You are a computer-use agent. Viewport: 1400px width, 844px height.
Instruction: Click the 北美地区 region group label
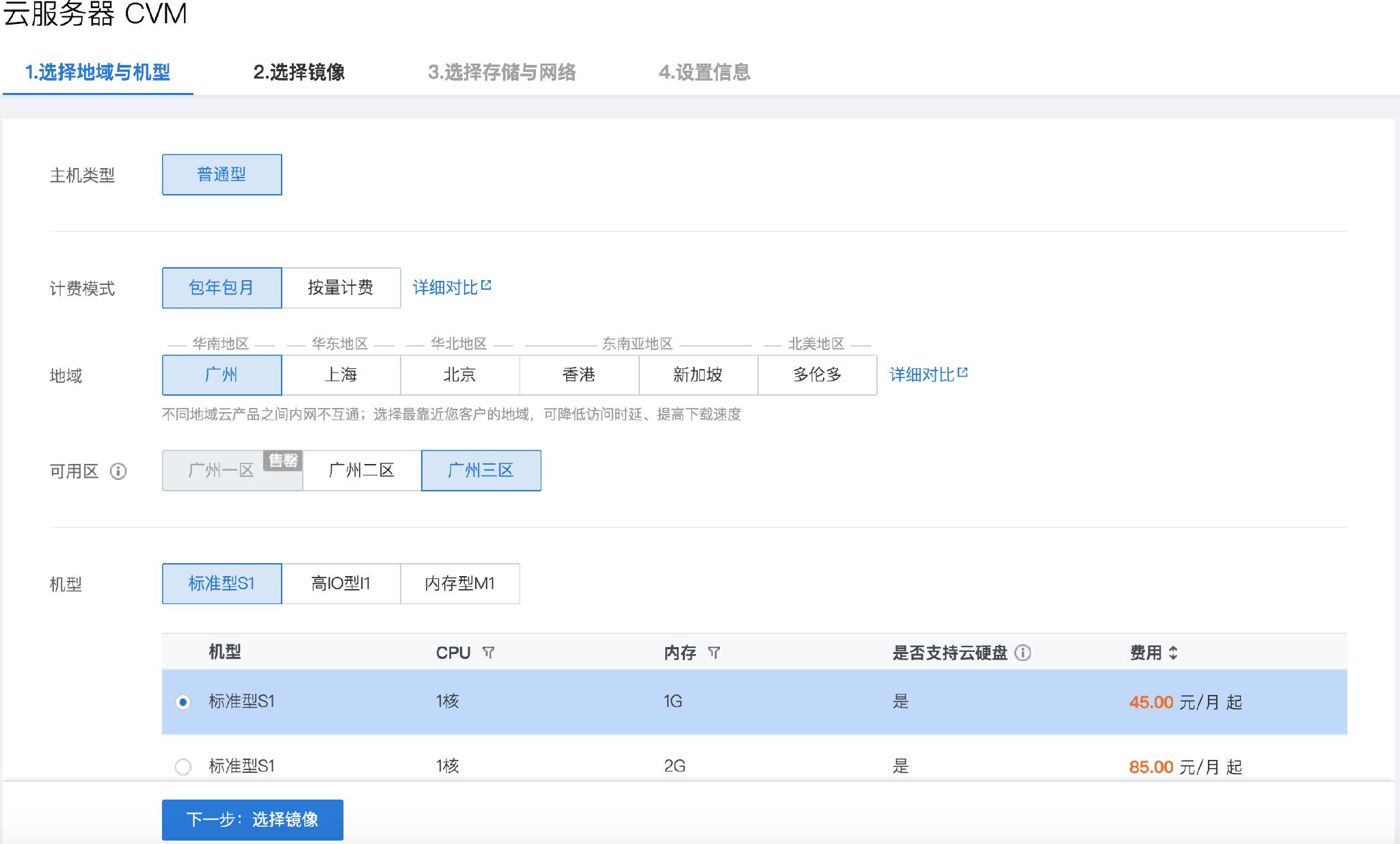pyautogui.click(x=816, y=344)
